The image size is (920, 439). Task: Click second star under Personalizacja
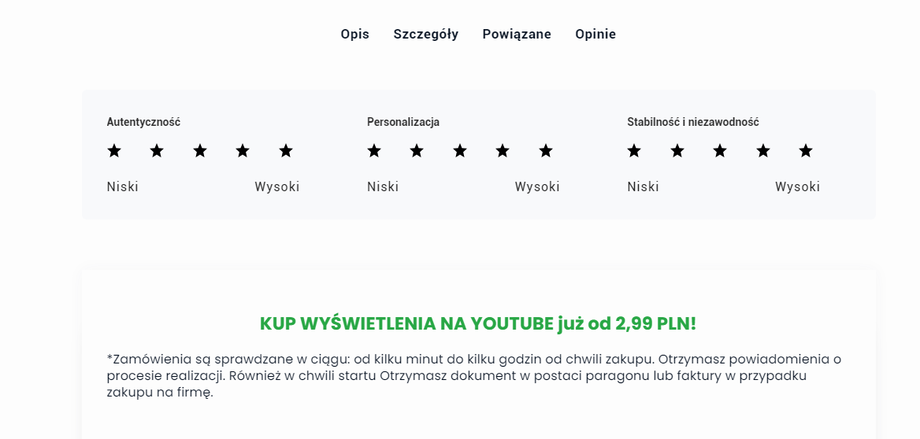pos(417,151)
